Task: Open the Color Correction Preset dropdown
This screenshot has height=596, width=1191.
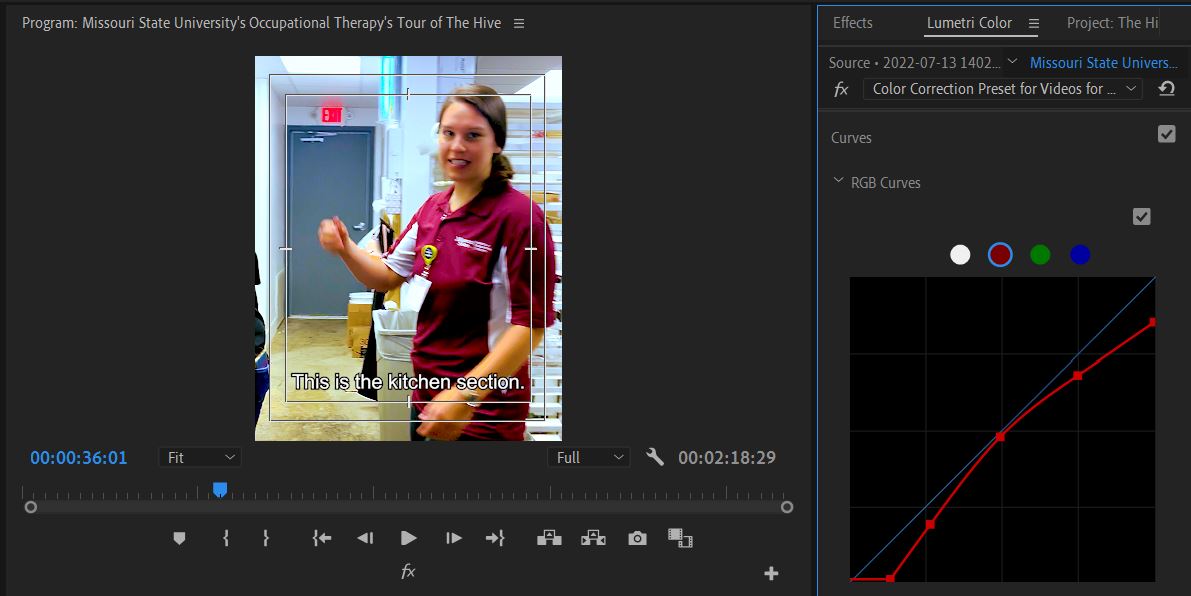Action: tap(1003, 89)
